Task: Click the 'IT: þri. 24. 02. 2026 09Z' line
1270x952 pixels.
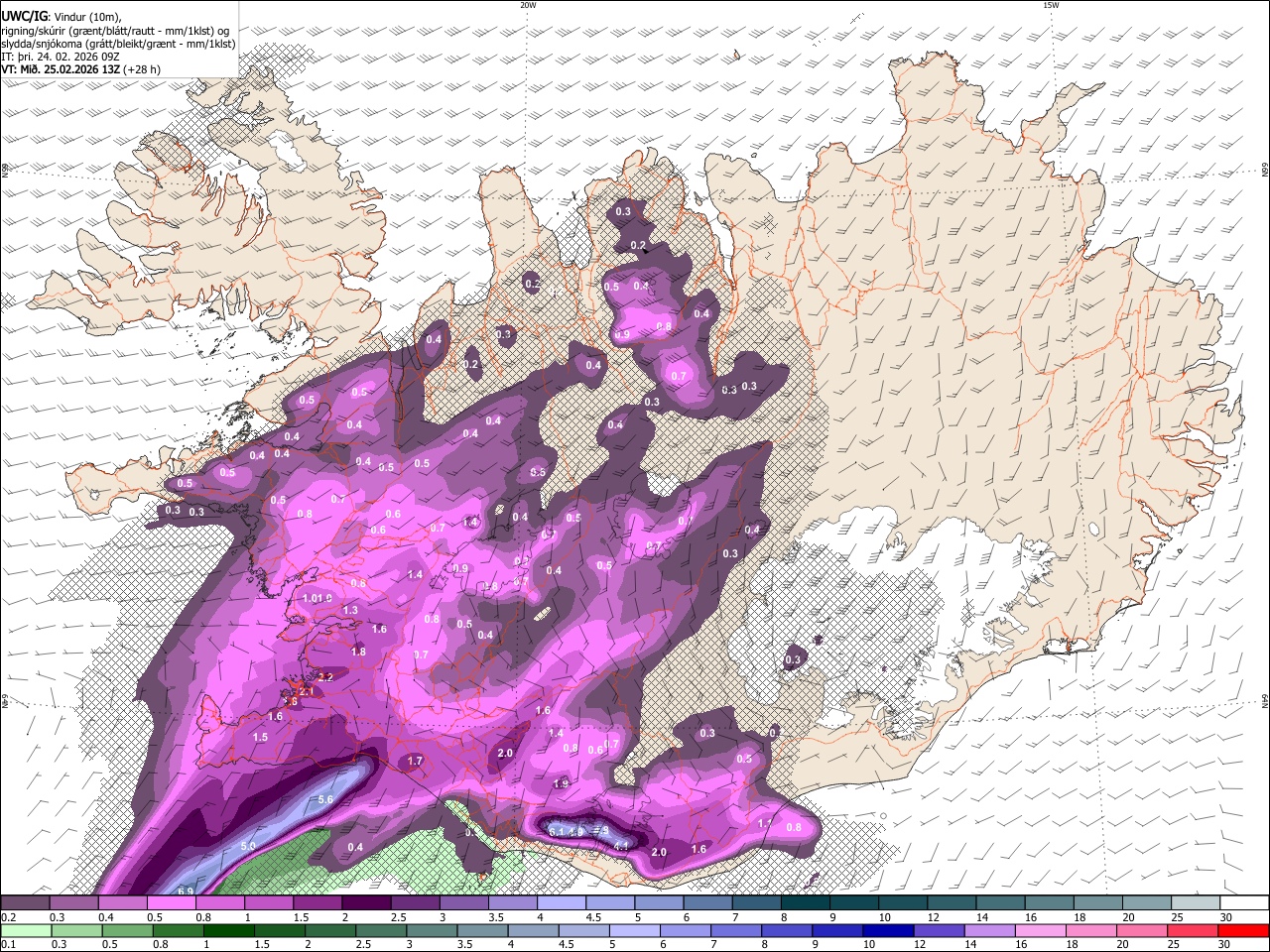Action: [x=61, y=57]
